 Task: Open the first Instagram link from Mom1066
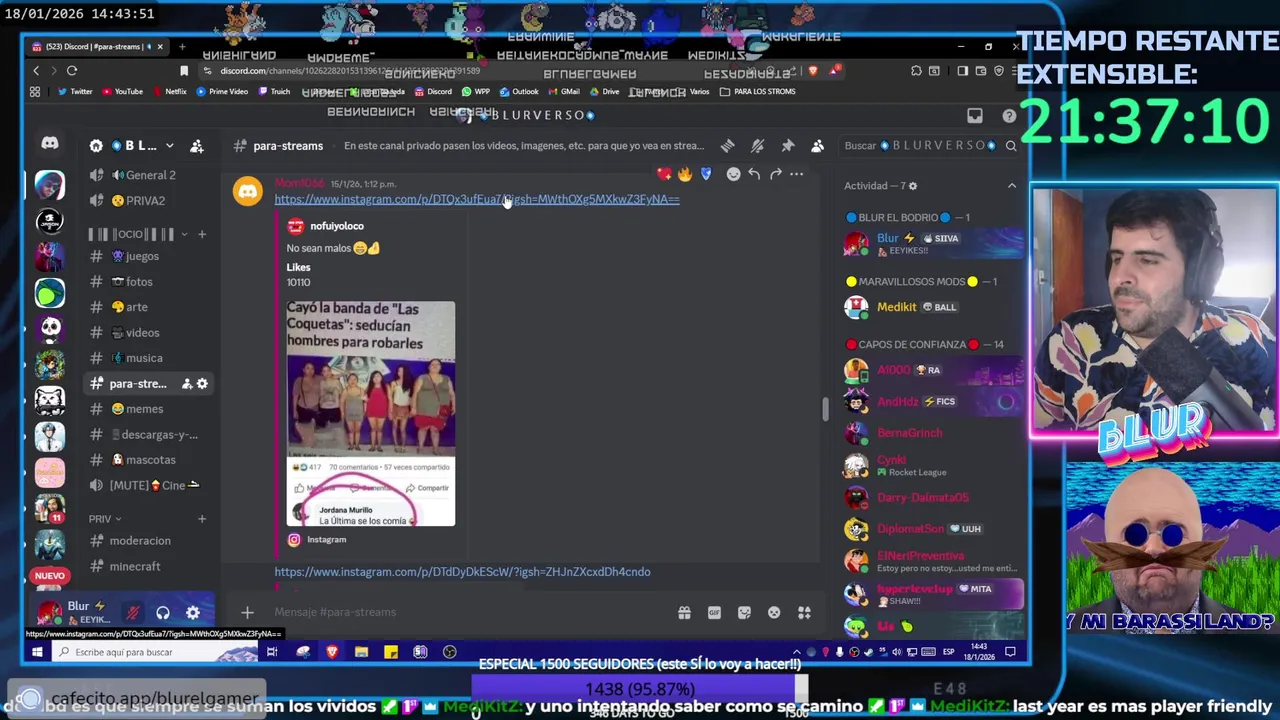coord(477,199)
